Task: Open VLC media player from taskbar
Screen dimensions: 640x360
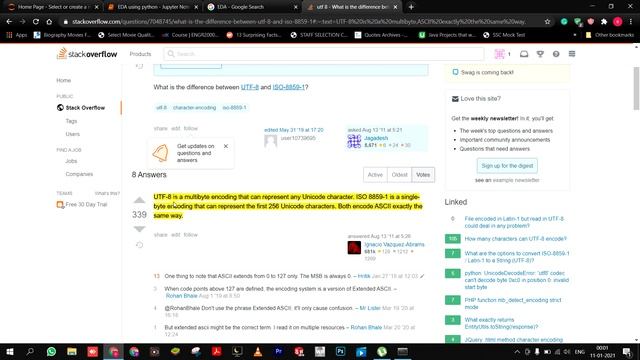Action: click(x=258, y=351)
